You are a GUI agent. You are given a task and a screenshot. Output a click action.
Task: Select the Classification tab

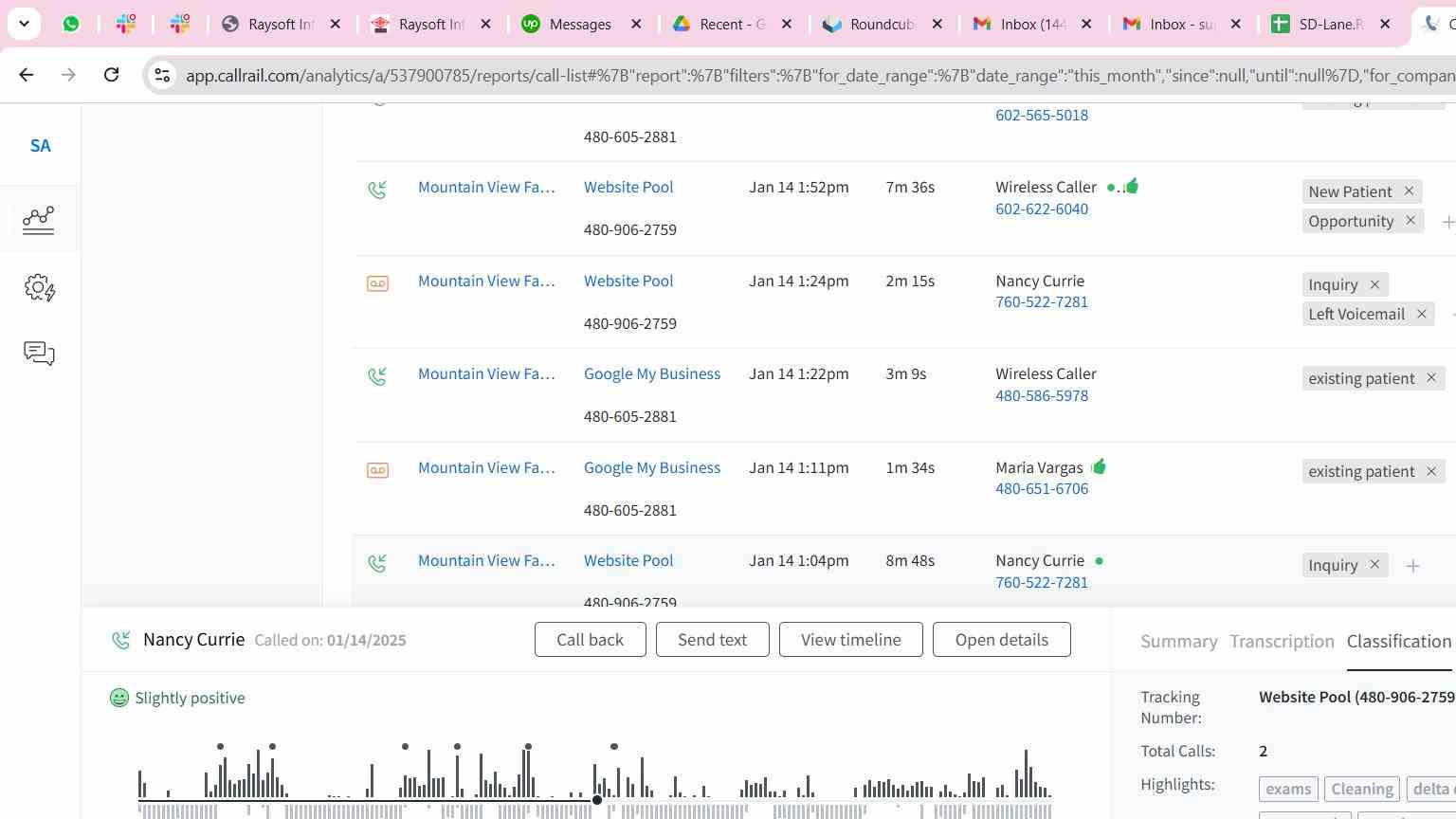(x=1399, y=642)
